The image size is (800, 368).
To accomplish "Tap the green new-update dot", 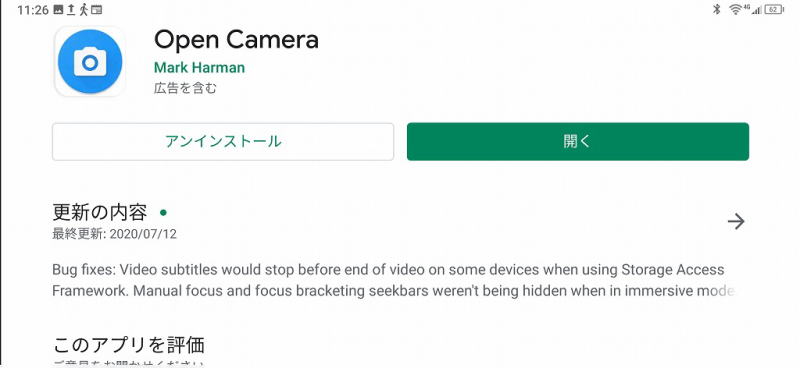I will (163, 212).
